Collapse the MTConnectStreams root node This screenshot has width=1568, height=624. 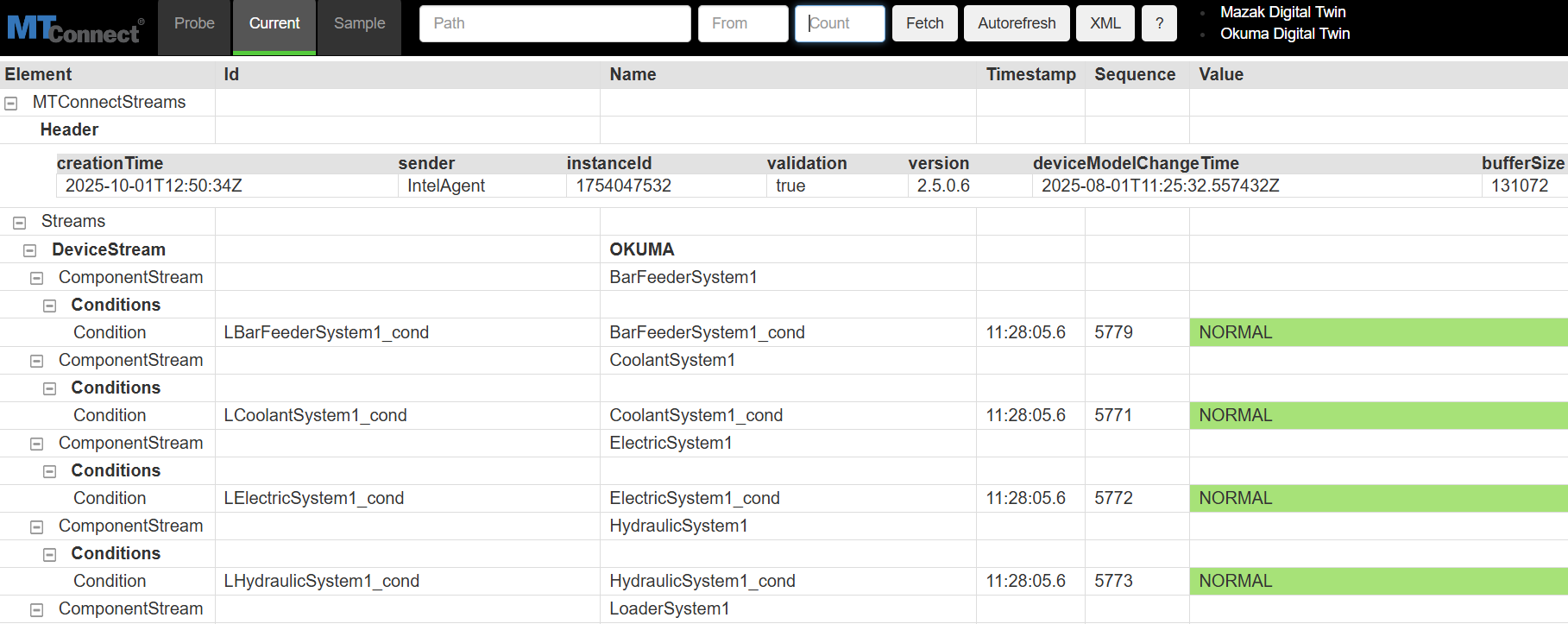pyautogui.click(x=11, y=104)
